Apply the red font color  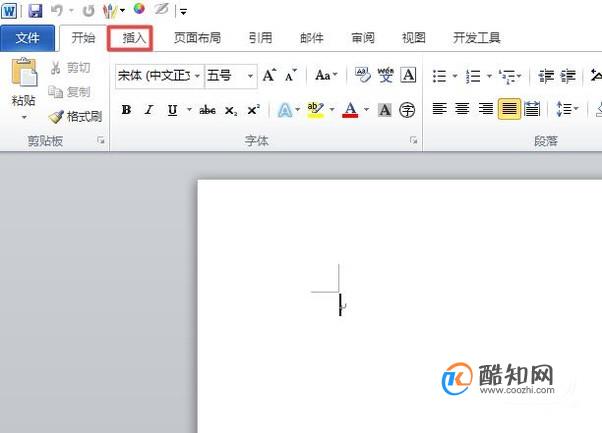click(x=350, y=110)
